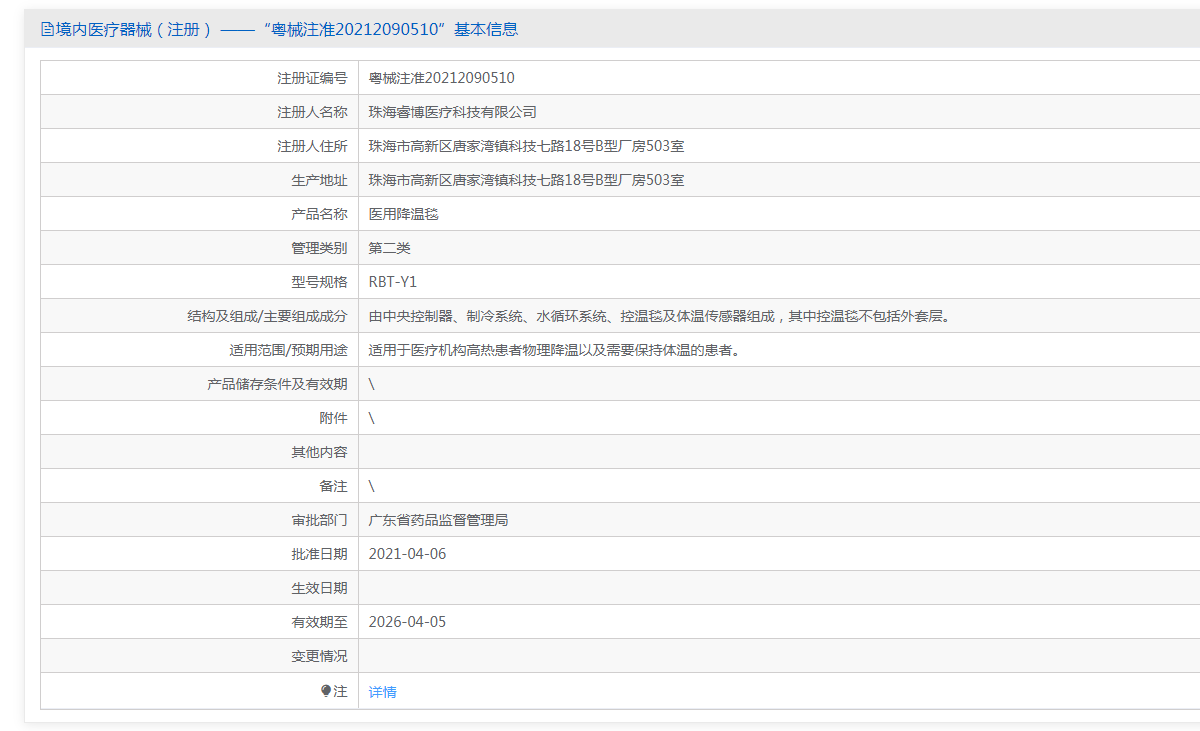Click the 生效日期 row label
The width and height of the screenshot is (1200, 731).
point(319,588)
